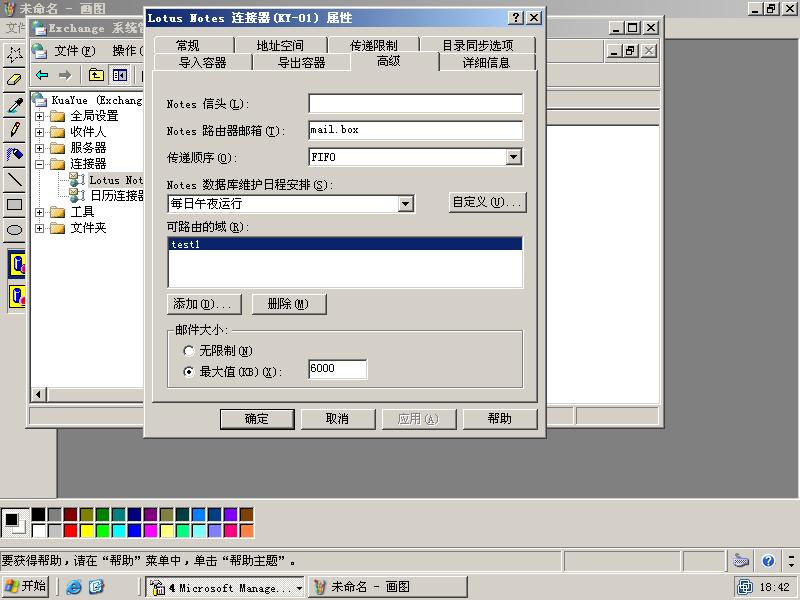Click the 确定 button
The image size is (800, 600).
click(257, 419)
